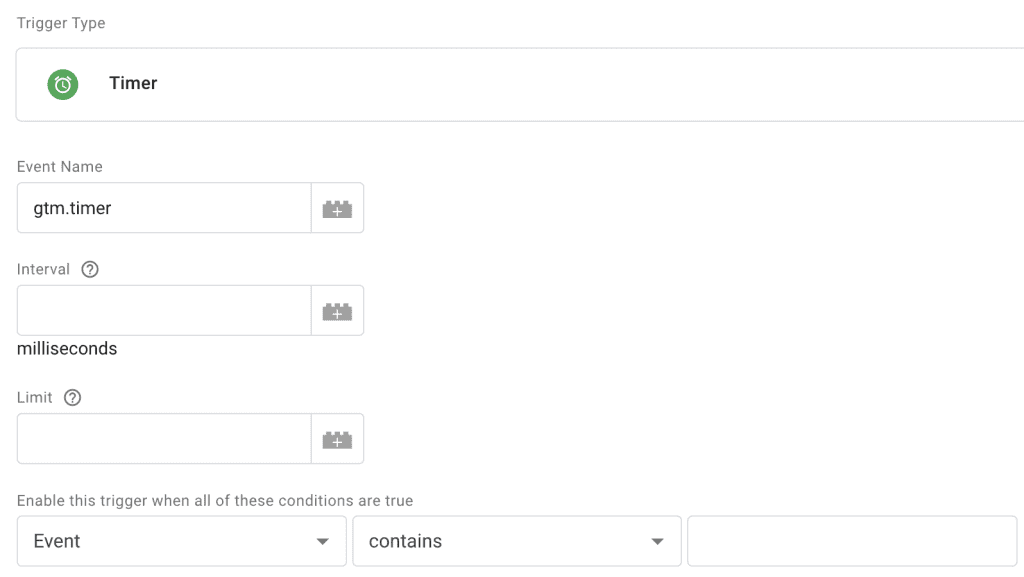Click the milliseconds unit label
The width and height of the screenshot is (1024, 577).
click(66, 348)
